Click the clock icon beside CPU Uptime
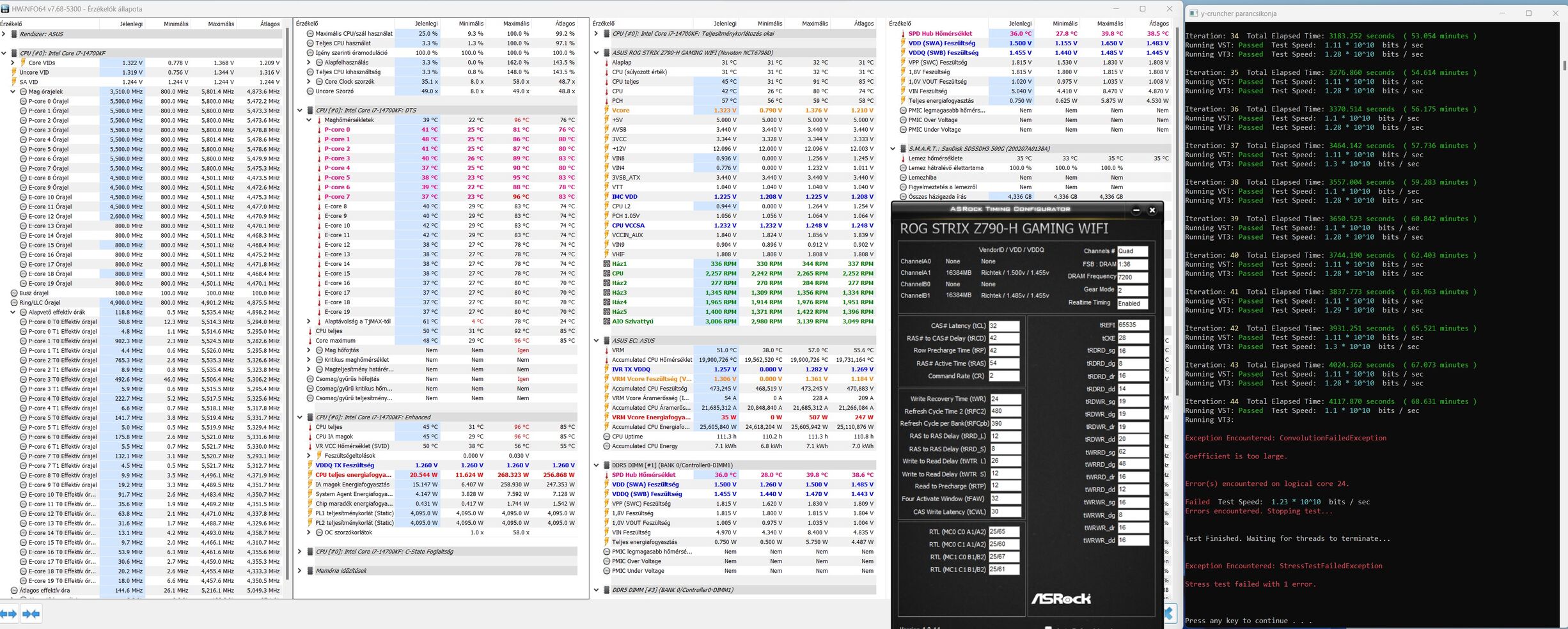This screenshot has width=1568, height=629. point(607,437)
